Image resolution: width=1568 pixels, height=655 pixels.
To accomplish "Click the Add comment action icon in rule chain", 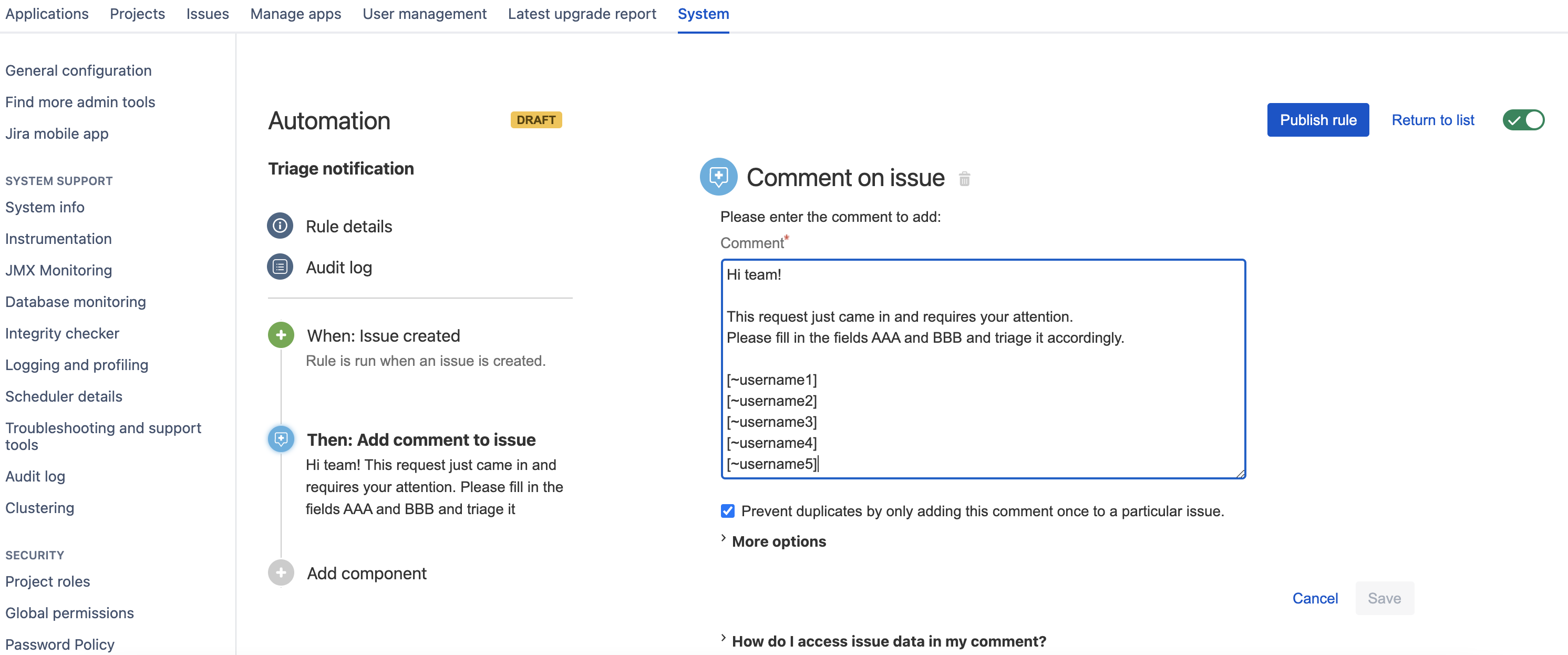I will pos(281,439).
